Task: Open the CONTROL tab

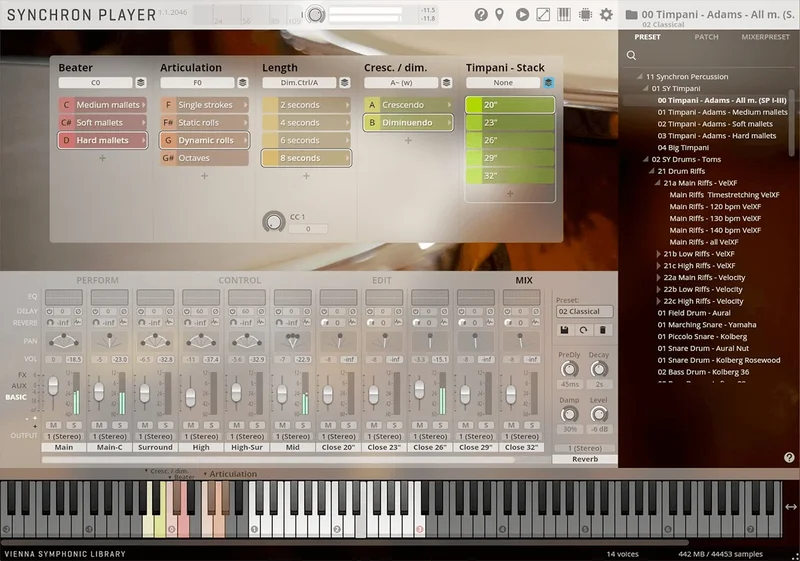Action: point(239,280)
